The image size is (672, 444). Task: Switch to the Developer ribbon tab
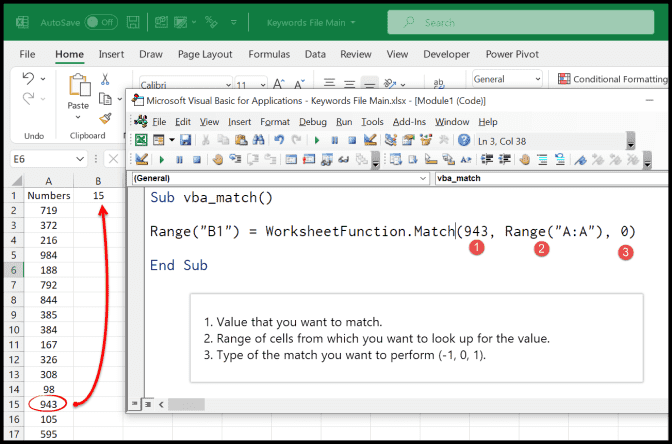point(446,54)
